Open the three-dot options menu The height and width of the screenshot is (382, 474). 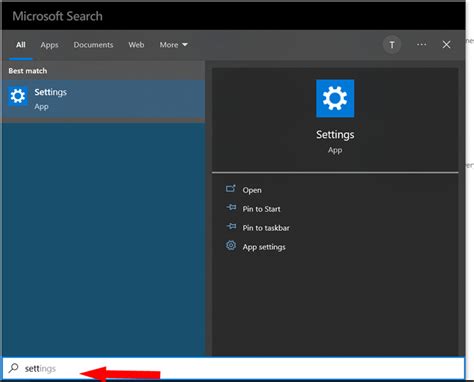[x=421, y=44]
